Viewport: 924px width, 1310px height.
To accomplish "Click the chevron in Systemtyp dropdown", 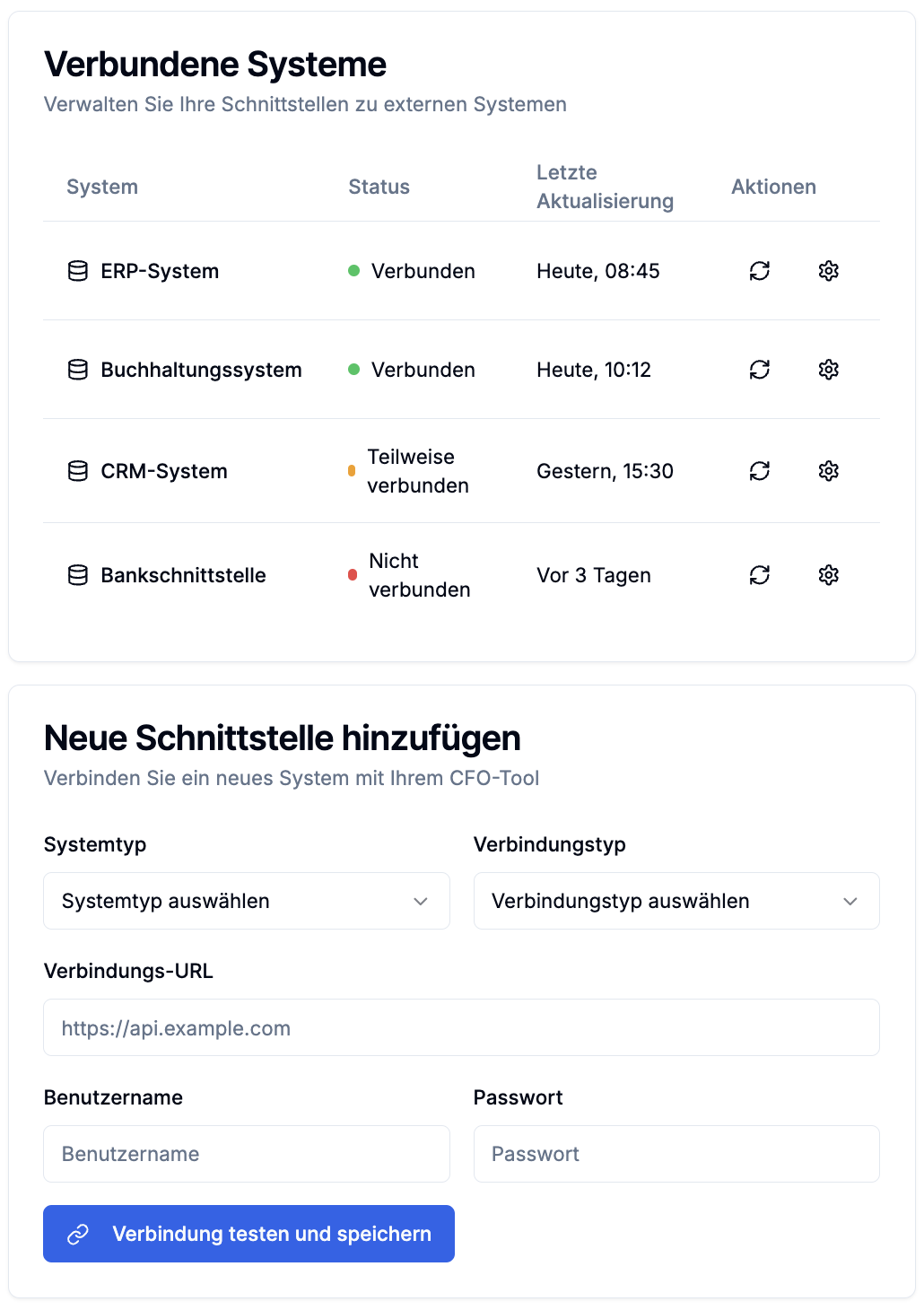I will click(x=421, y=902).
